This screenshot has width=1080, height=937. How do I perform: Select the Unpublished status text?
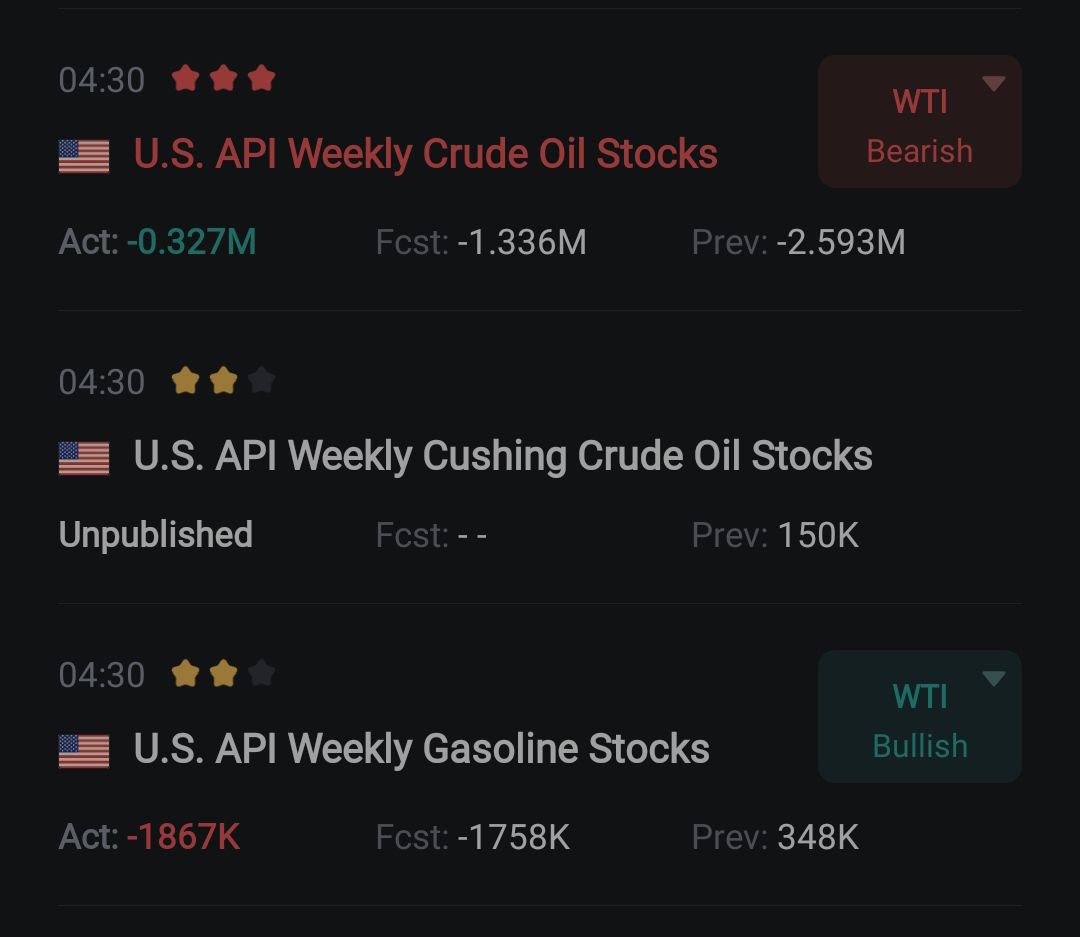click(x=156, y=535)
